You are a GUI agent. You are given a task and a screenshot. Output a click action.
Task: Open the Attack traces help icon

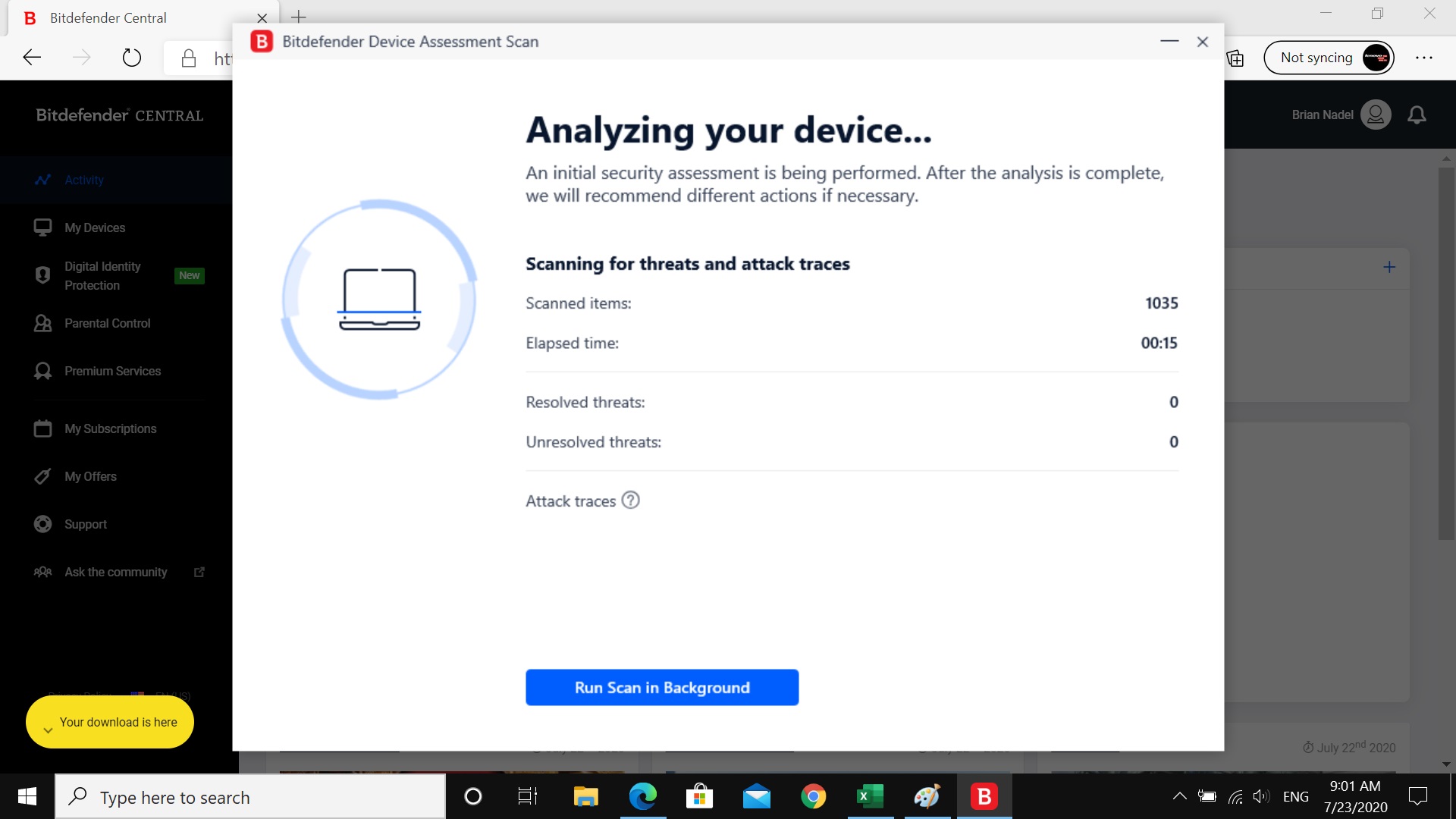tap(630, 500)
